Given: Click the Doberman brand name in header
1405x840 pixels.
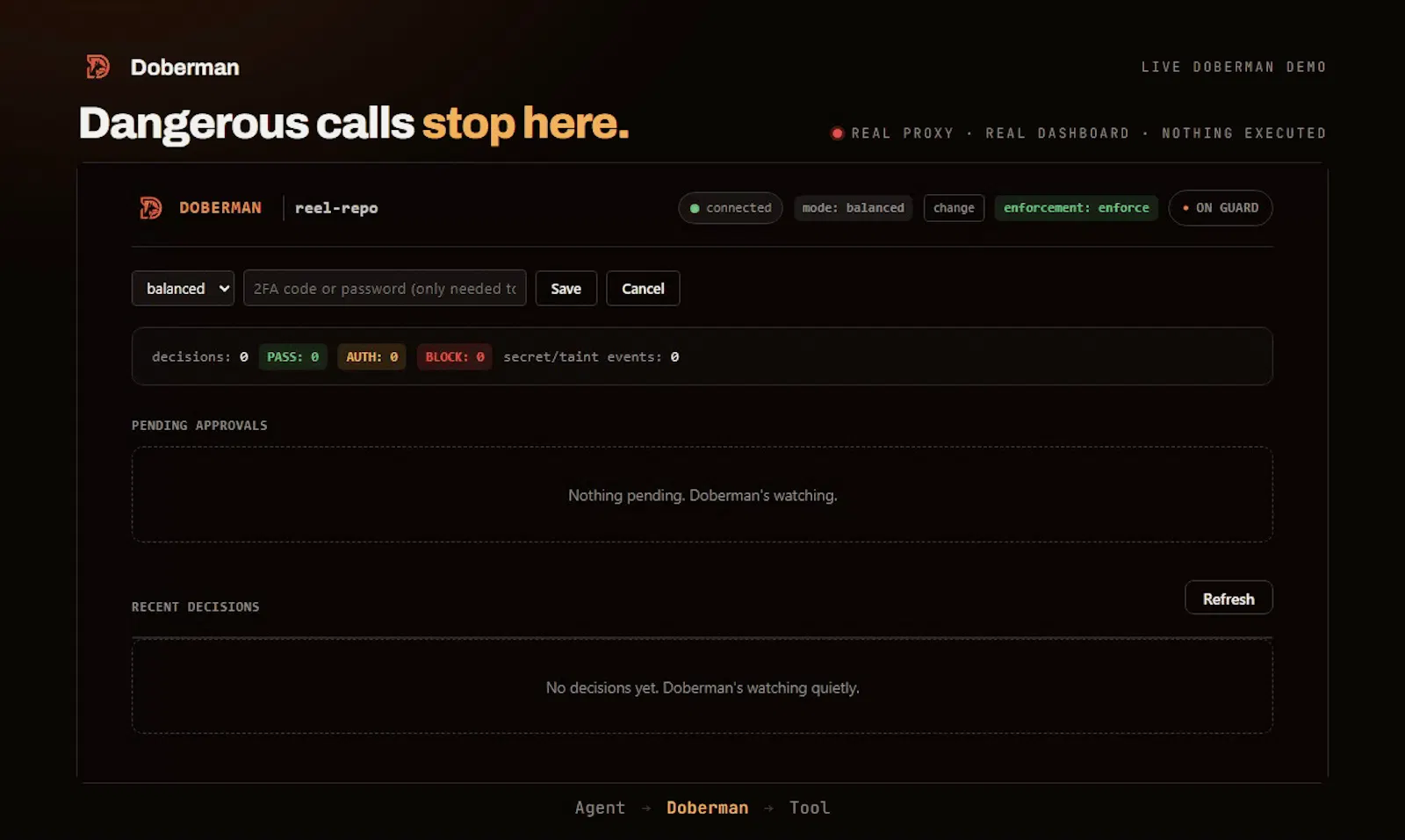Looking at the screenshot, I should [184, 68].
